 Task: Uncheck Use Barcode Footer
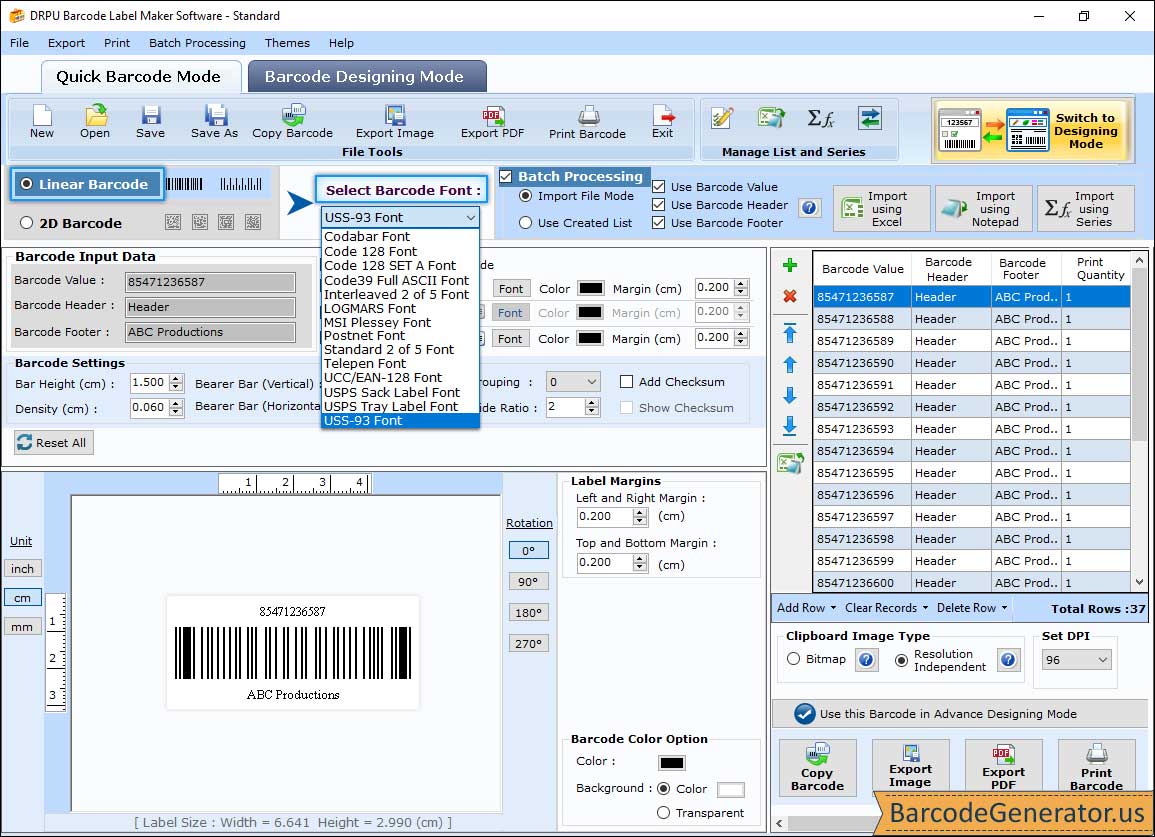click(659, 223)
